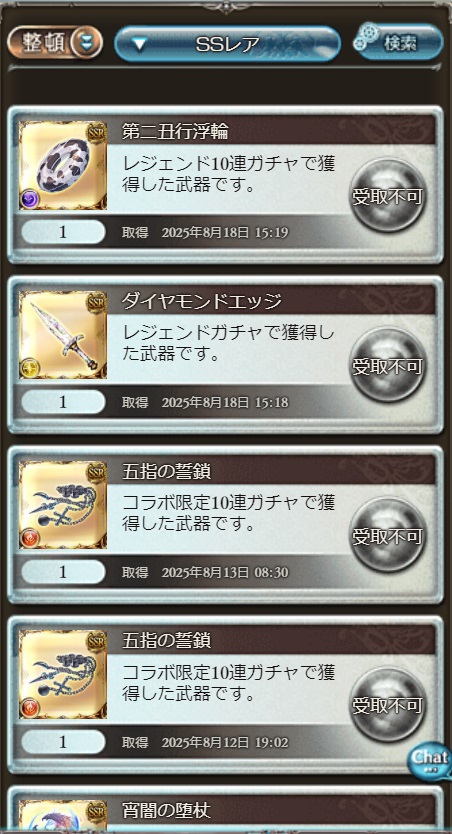The image size is (452, 834).
Task: Open the 整頓 sort button
Action: (x=55, y=43)
